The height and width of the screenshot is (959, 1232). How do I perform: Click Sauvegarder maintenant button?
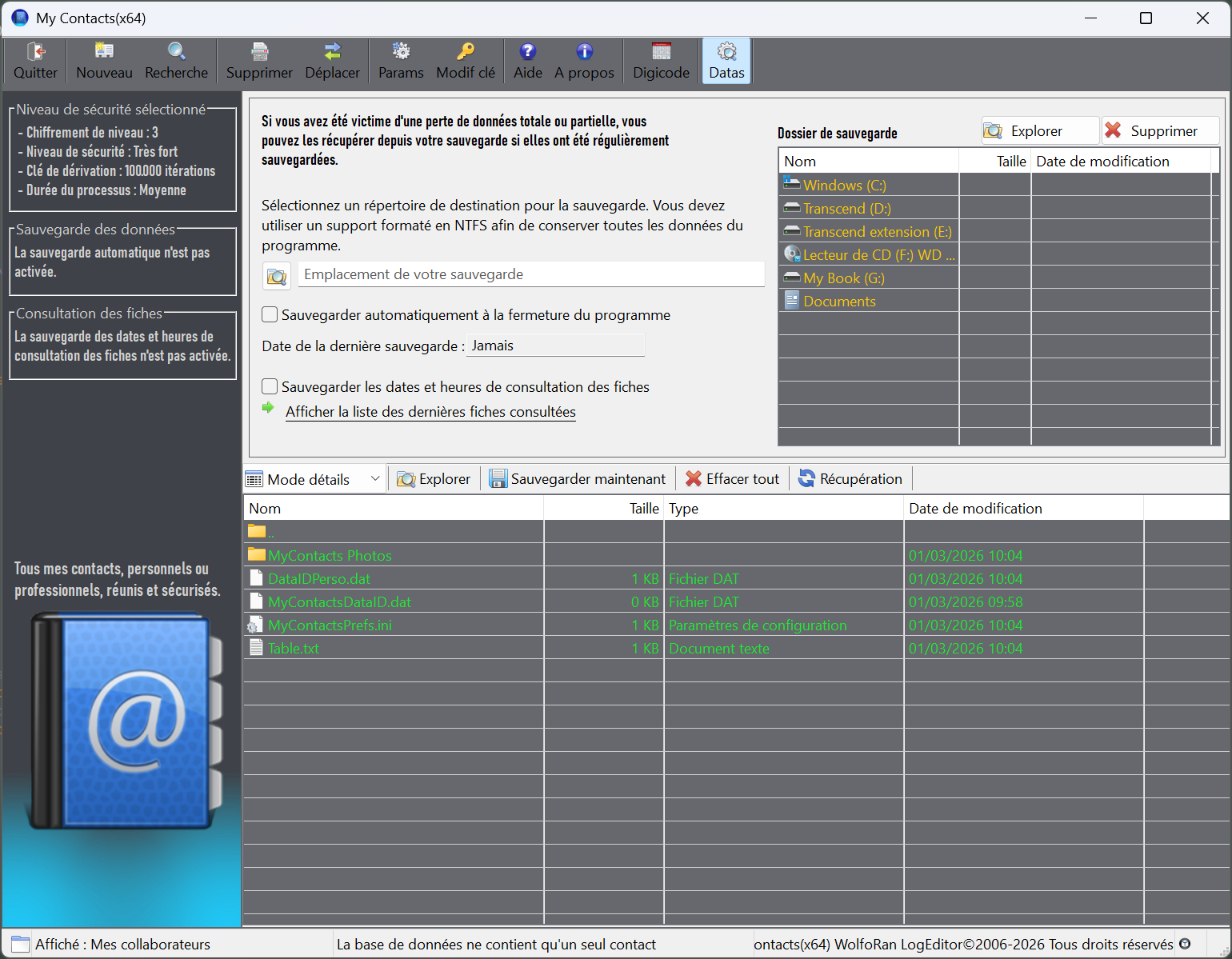[x=578, y=479]
